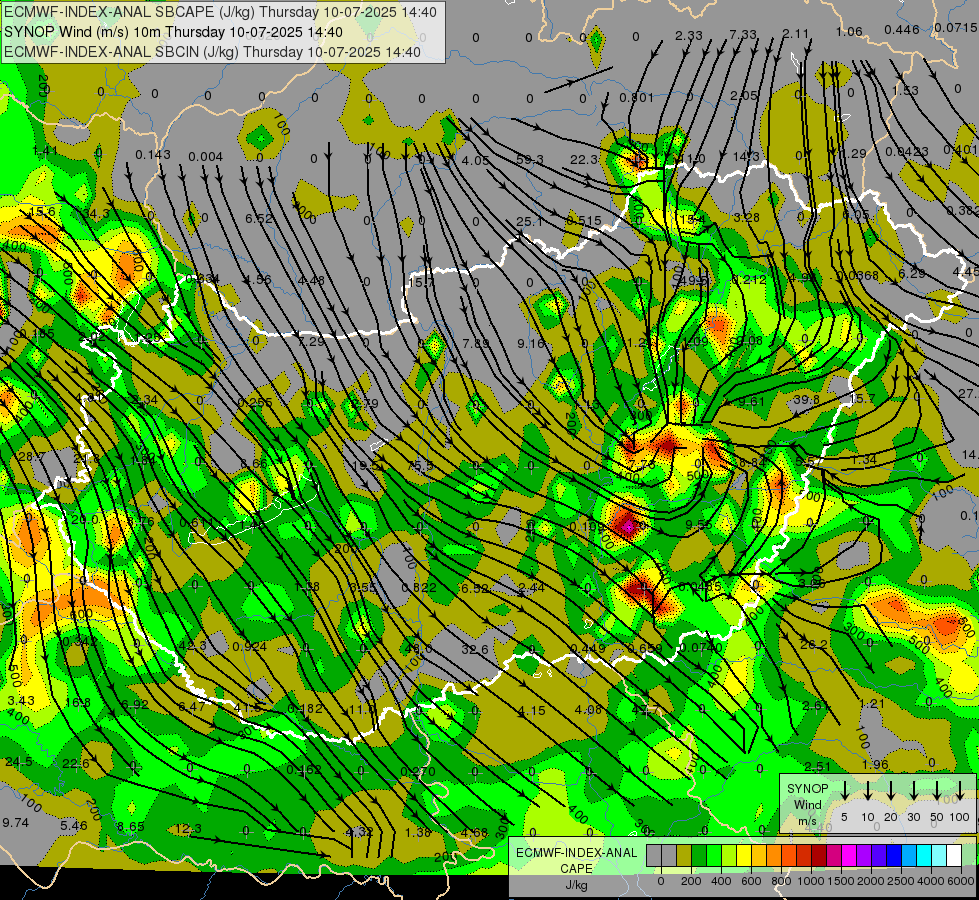Click the map value 5.46
The width and height of the screenshot is (979, 900).
pos(74,826)
